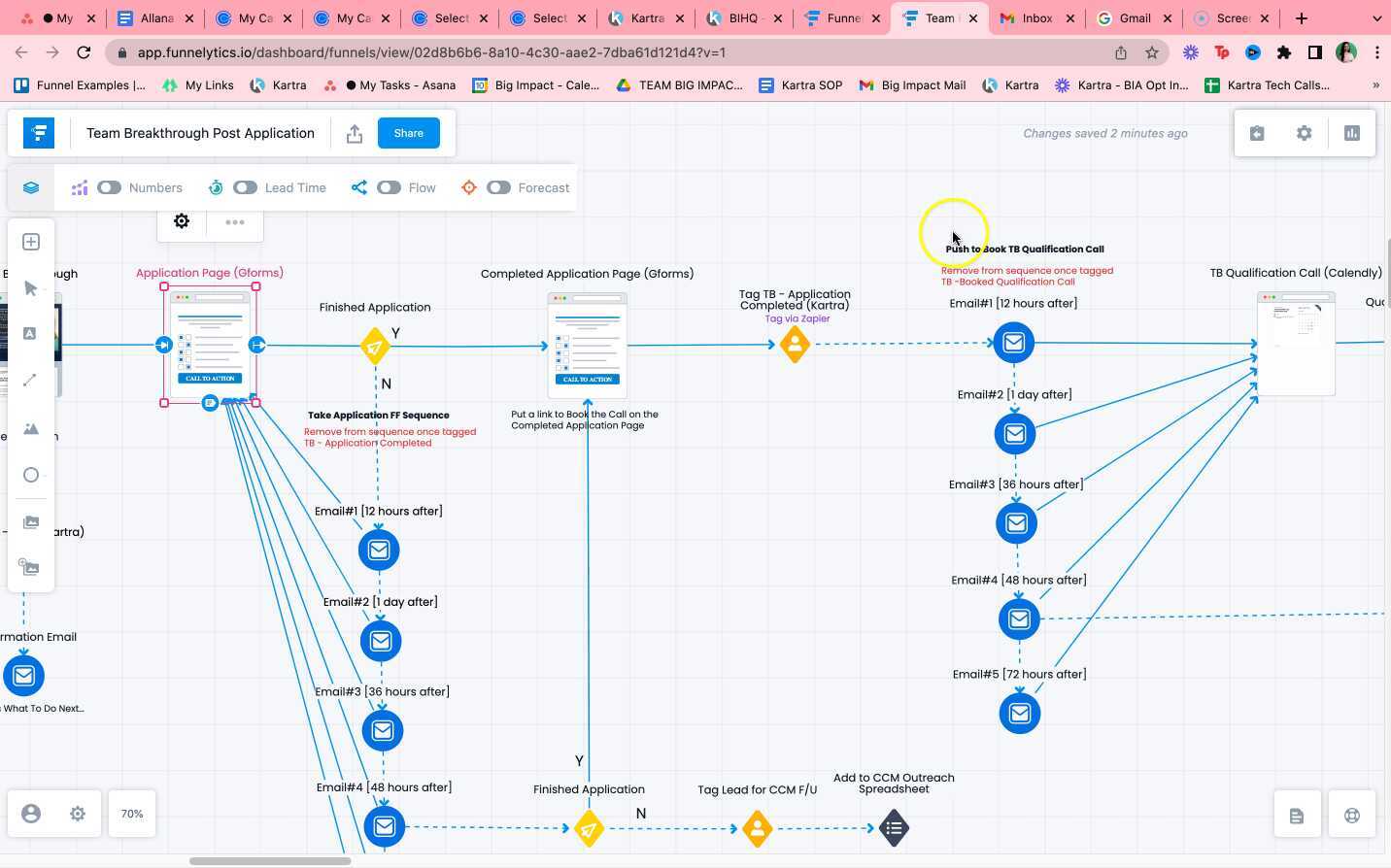Open canvas settings with the gear icon
This screenshot has width=1391, height=868.
tap(1304, 133)
